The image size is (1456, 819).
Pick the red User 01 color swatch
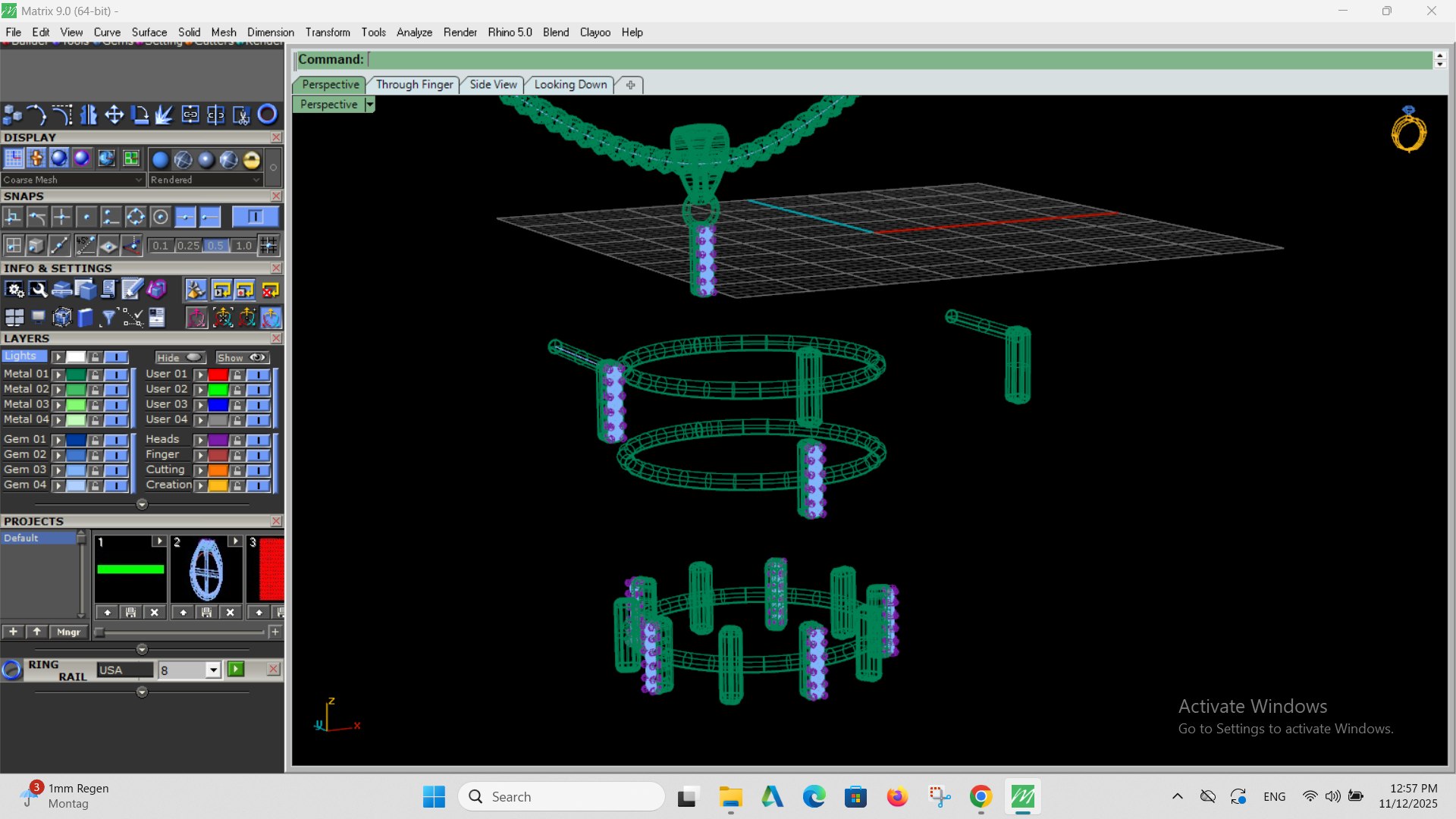218,375
